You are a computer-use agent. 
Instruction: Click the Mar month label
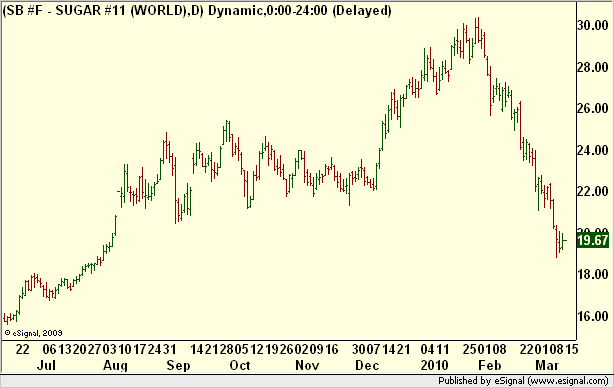coord(547,365)
